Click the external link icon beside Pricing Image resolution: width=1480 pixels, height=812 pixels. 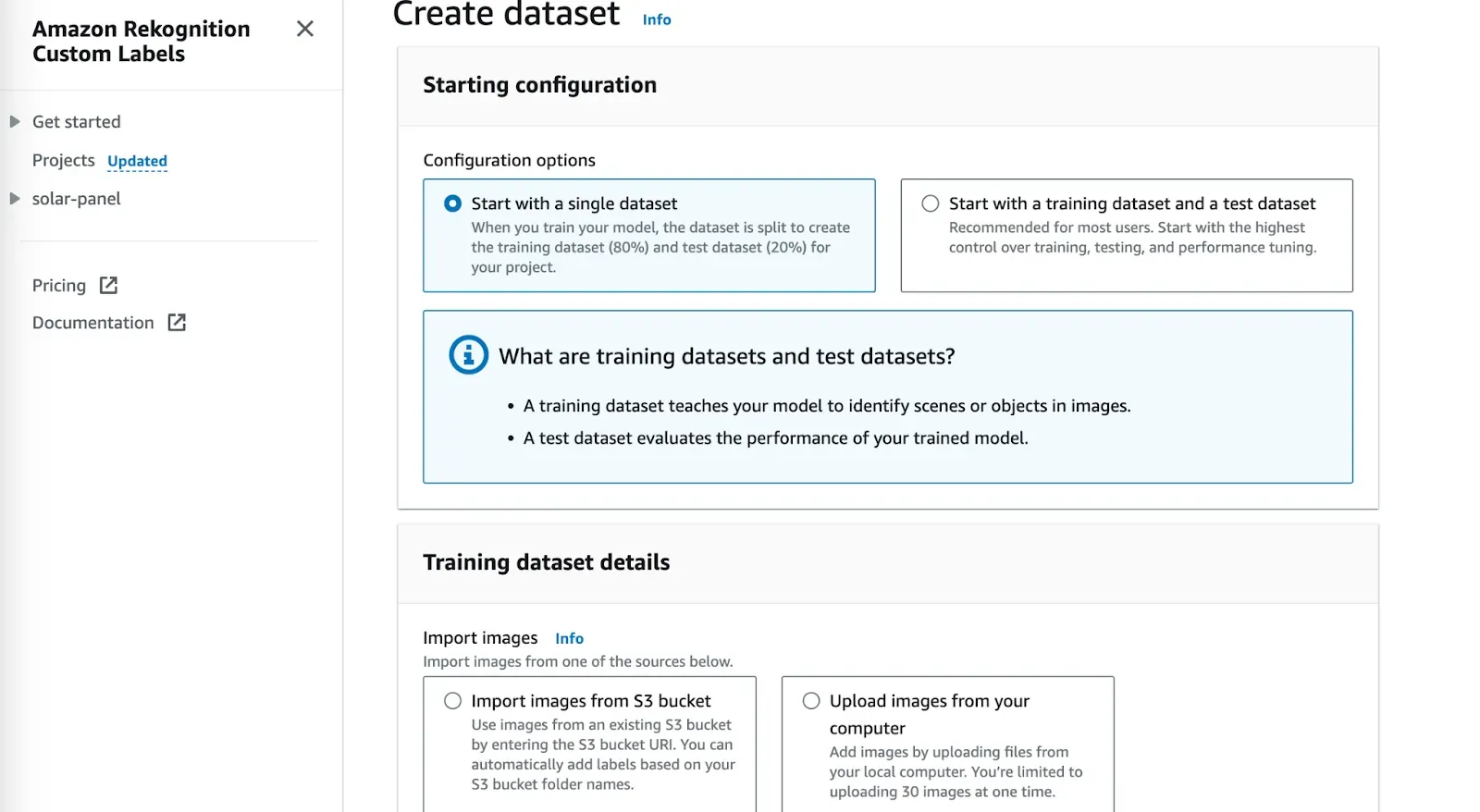[108, 285]
